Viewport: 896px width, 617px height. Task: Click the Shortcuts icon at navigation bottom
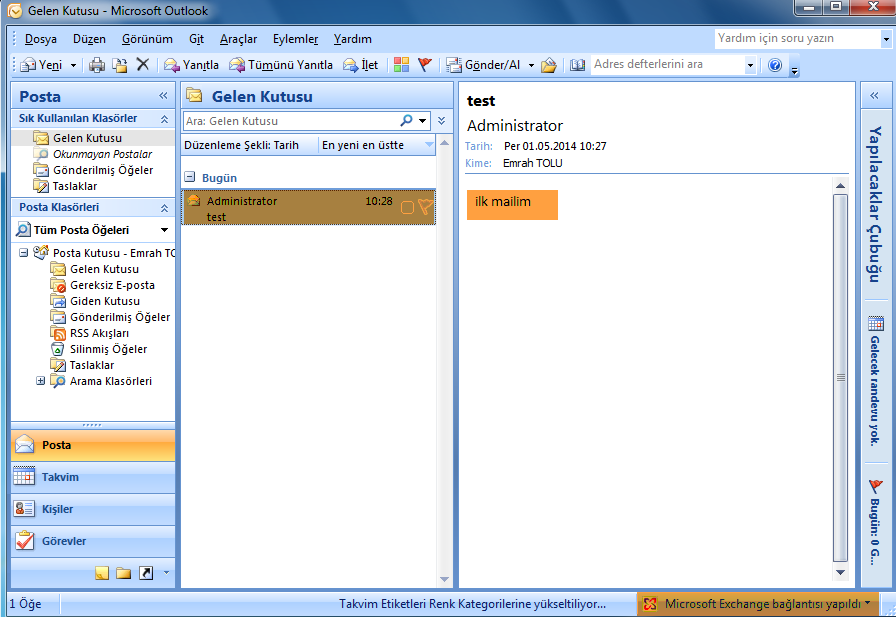tap(146, 573)
